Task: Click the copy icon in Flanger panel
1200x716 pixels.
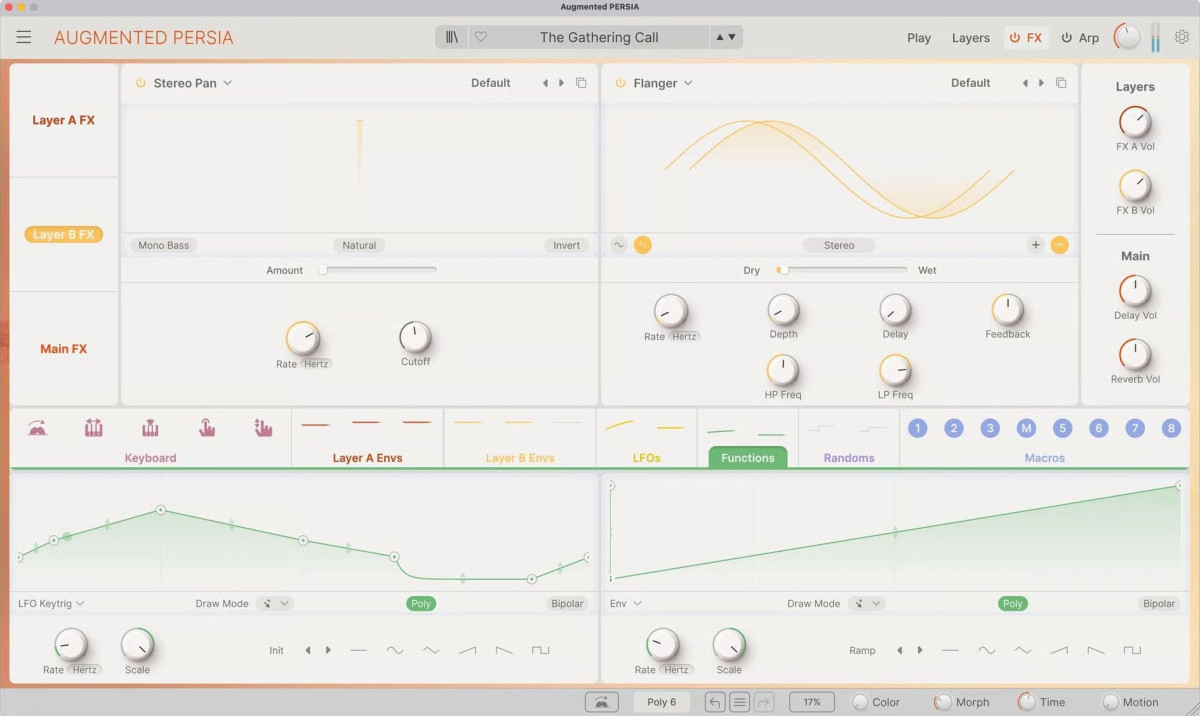Action: pos(1061,83)
